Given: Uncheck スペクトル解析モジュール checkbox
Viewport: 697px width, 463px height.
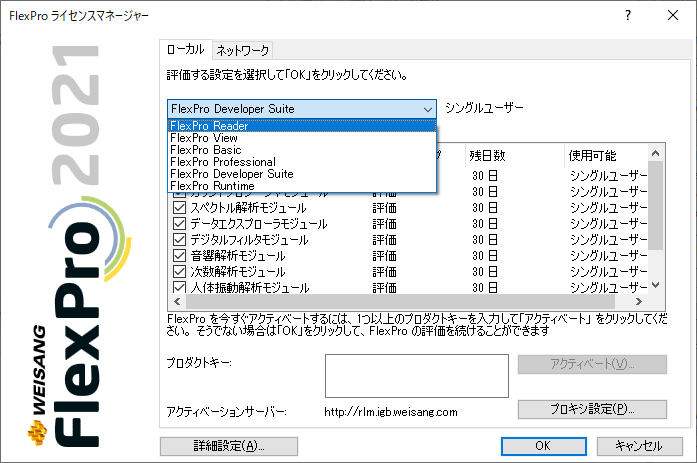Looking at the screenshot, I should tap(180, 208).
